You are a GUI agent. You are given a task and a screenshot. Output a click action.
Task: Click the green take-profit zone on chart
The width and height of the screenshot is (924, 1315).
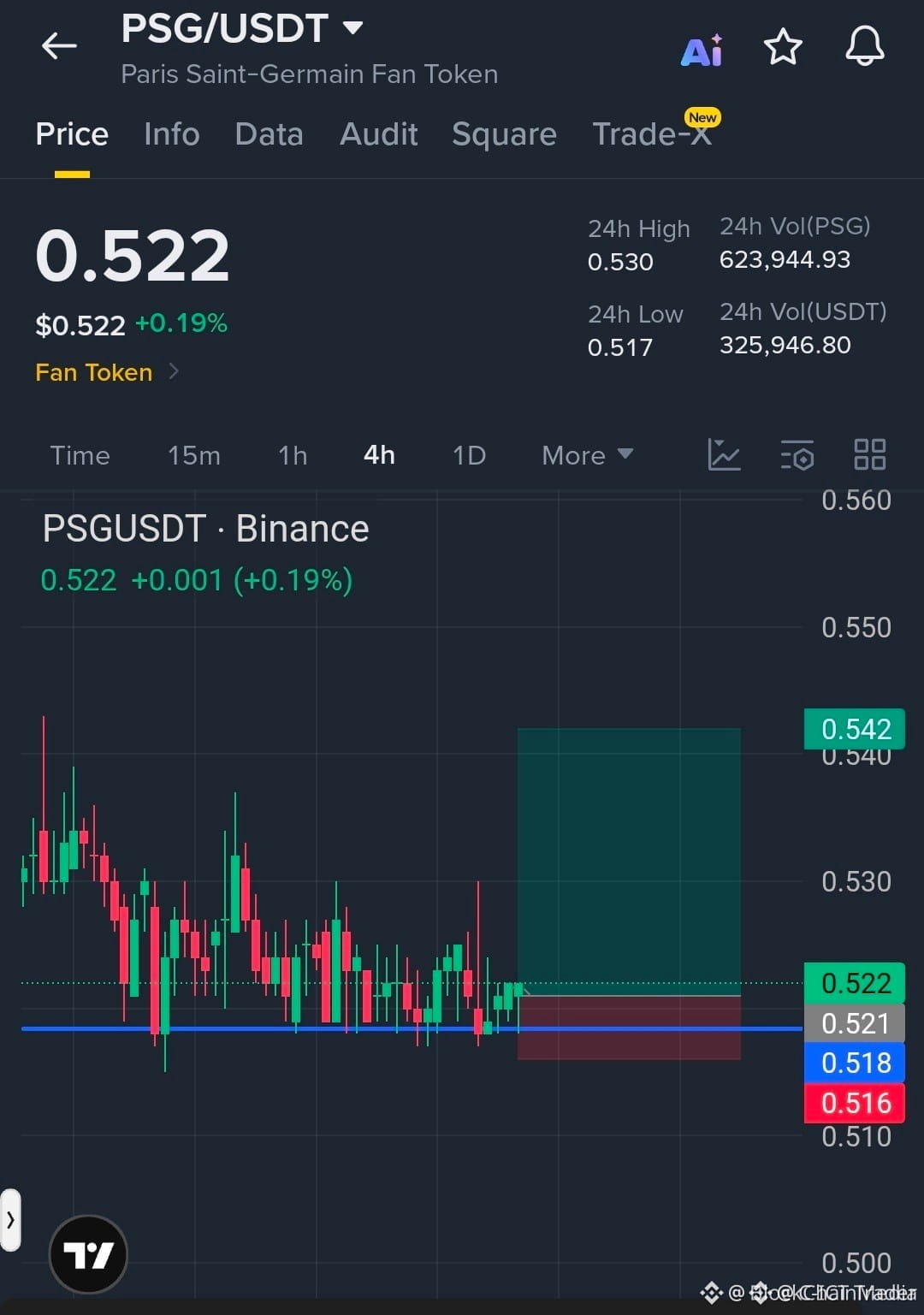tap(629, 862)
